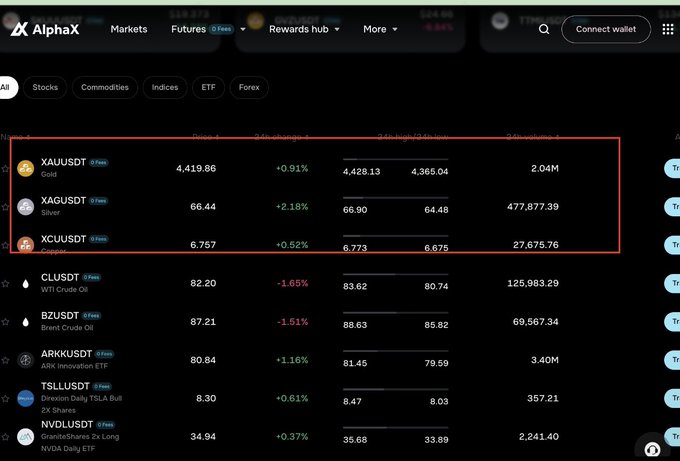Image resolution: width=680 pixels, height=461 pixels.
Task: Click the CLUSDT oil drop icon
Action: tap(26, 284)
